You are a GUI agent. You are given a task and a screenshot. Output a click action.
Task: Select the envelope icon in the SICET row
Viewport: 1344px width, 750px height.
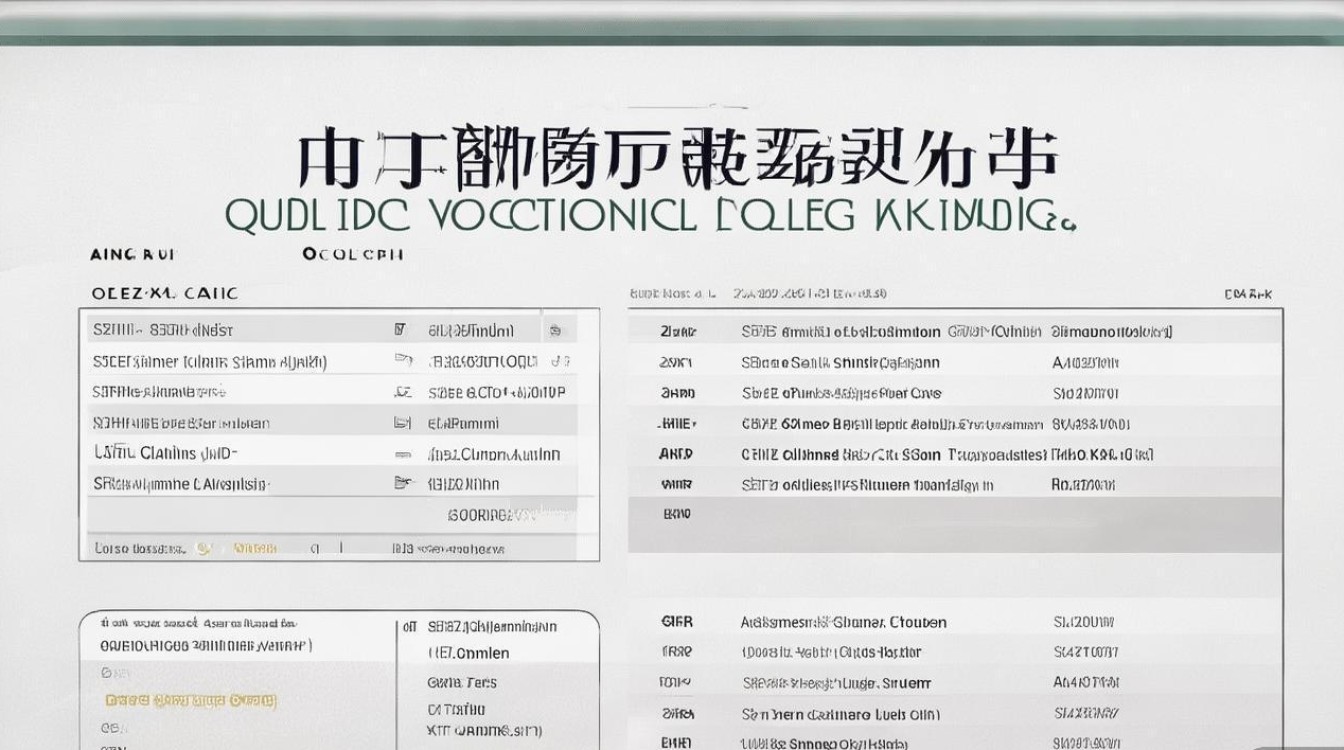pyautogui.click(x=403, y=362)
